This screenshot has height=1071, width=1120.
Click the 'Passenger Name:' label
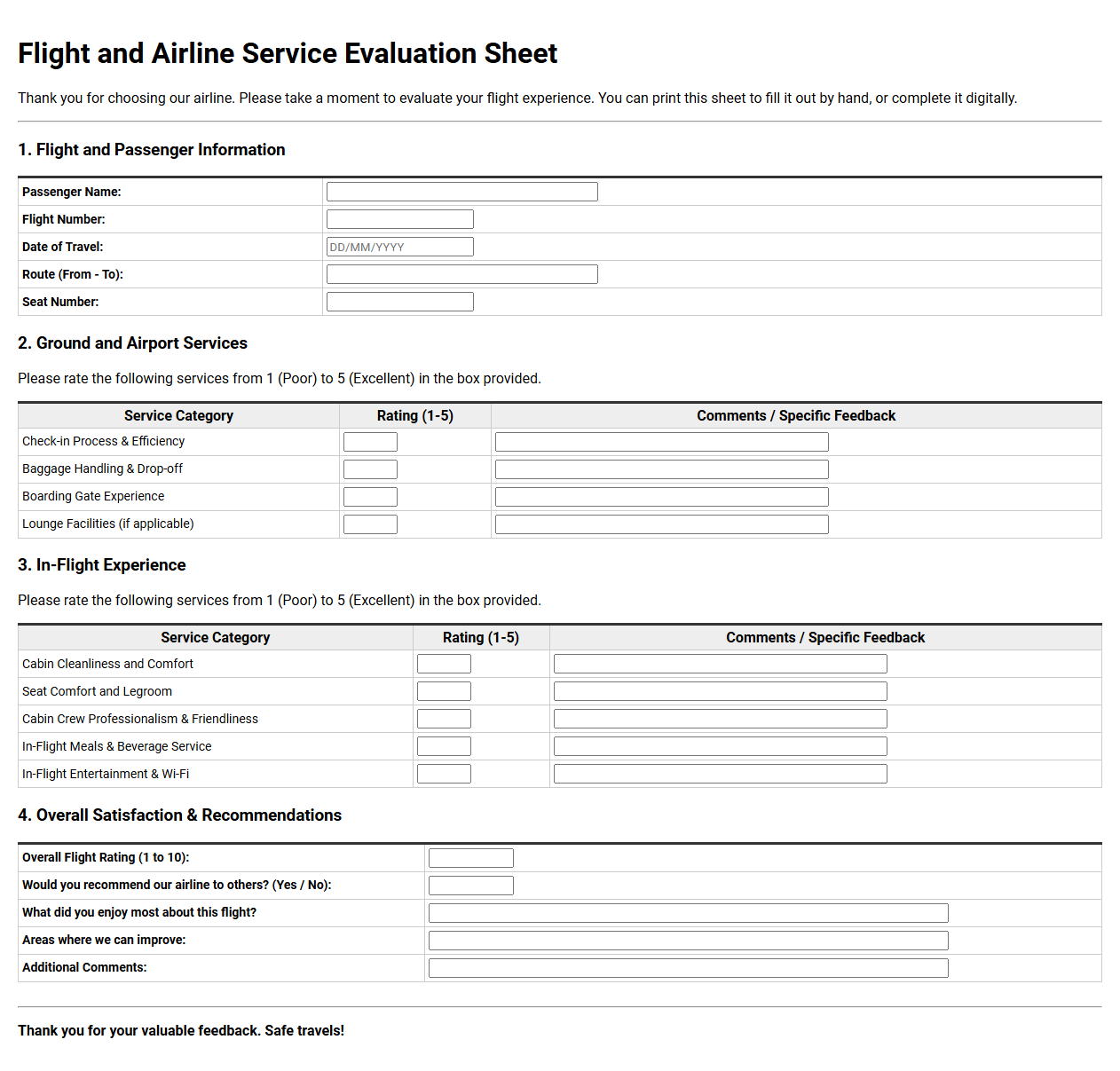point(72,192)
